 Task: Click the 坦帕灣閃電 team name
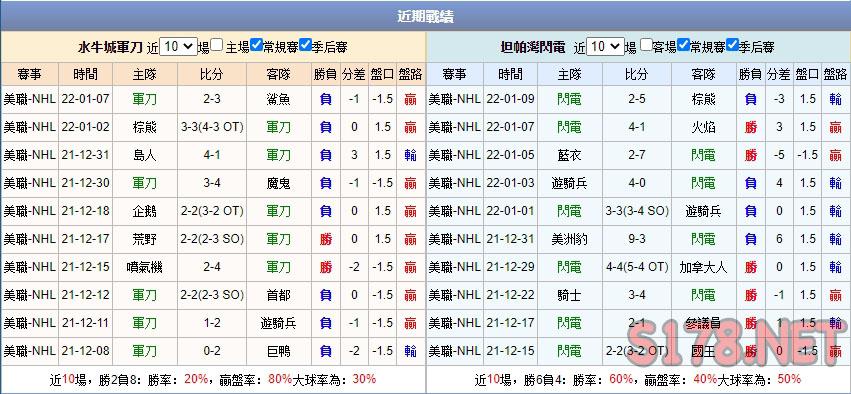pos(532,47)
